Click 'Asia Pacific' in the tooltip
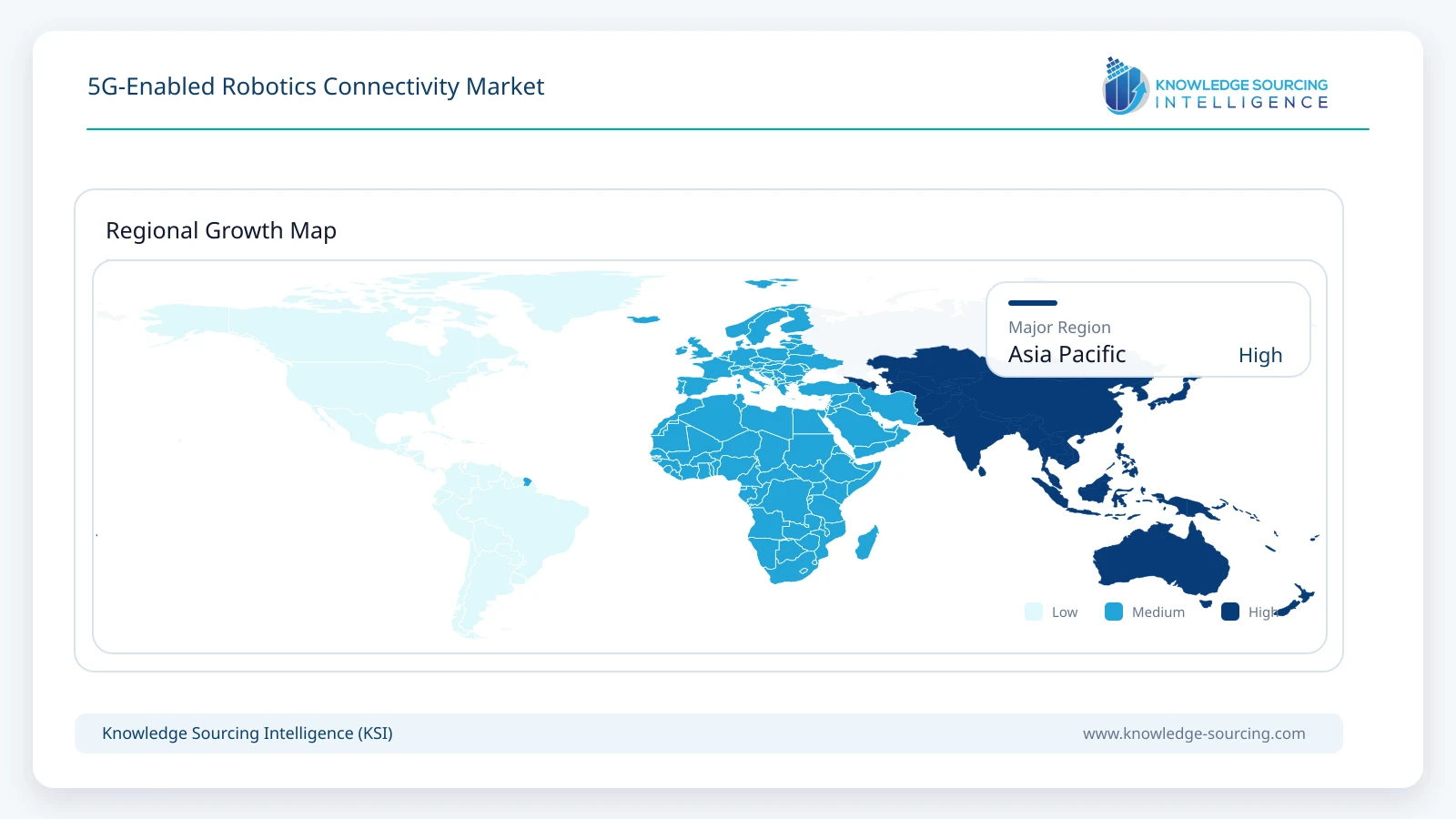The height and width of the screenshot is (819, 1456). pos(1067,354)
